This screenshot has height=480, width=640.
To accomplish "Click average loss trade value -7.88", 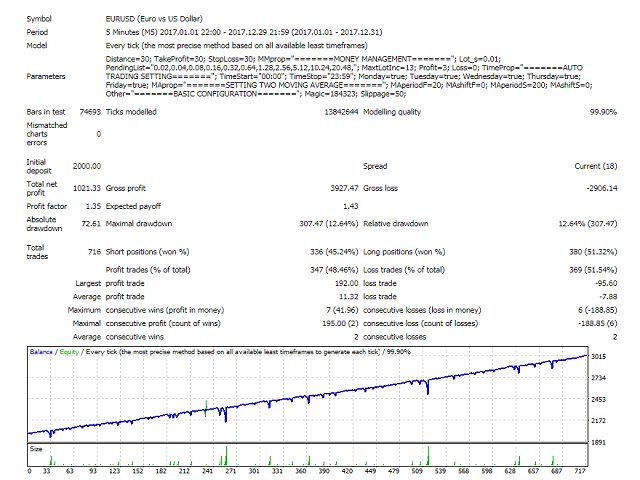I will [608, 297].
